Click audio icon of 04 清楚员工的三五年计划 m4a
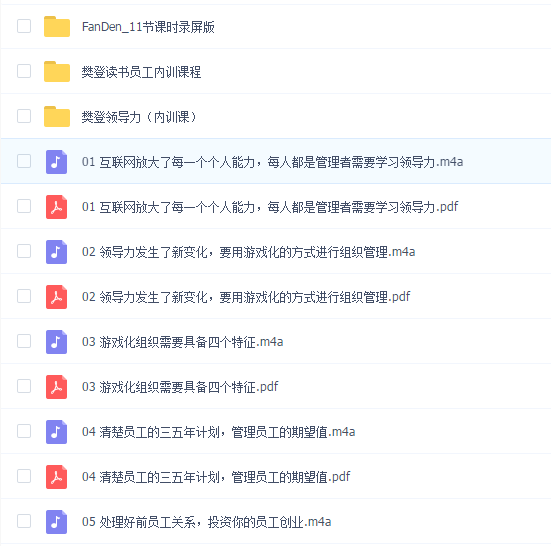 56,431
